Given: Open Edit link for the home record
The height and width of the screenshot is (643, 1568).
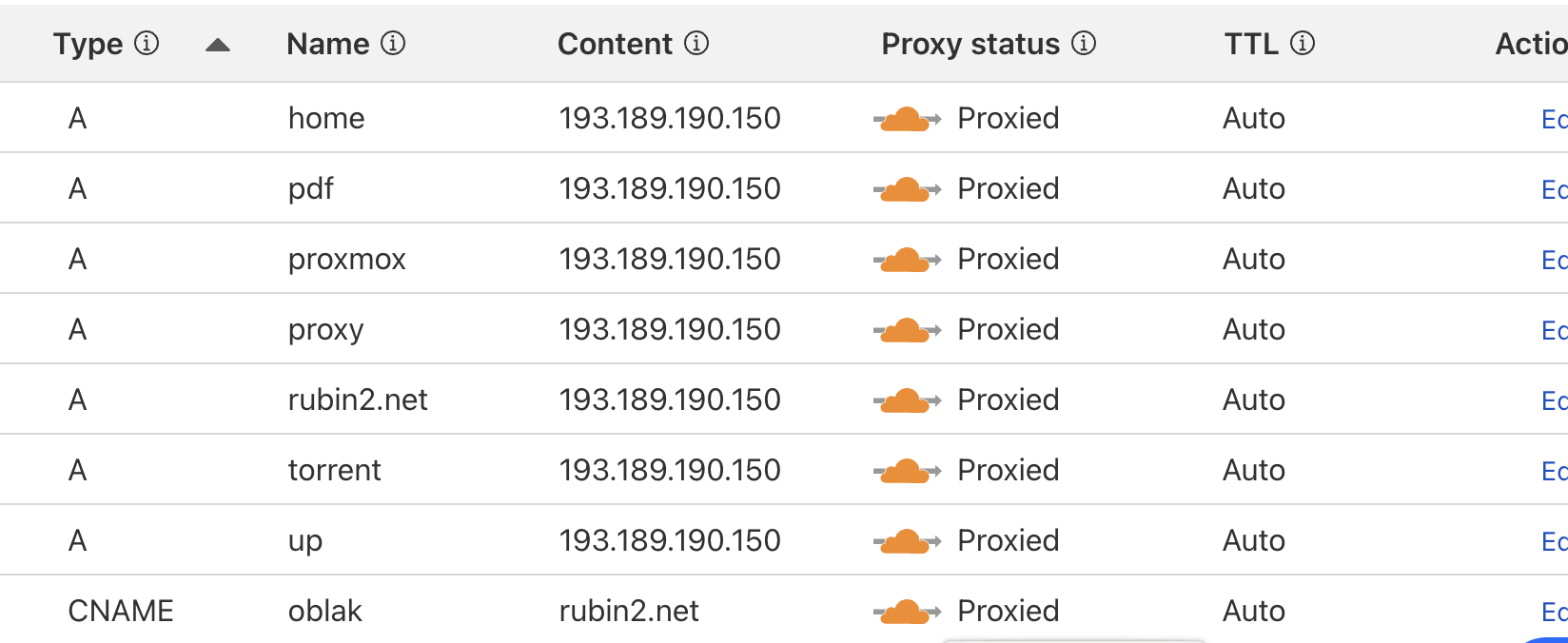Looking at the screenshot, I should (x=1554, y=119).
